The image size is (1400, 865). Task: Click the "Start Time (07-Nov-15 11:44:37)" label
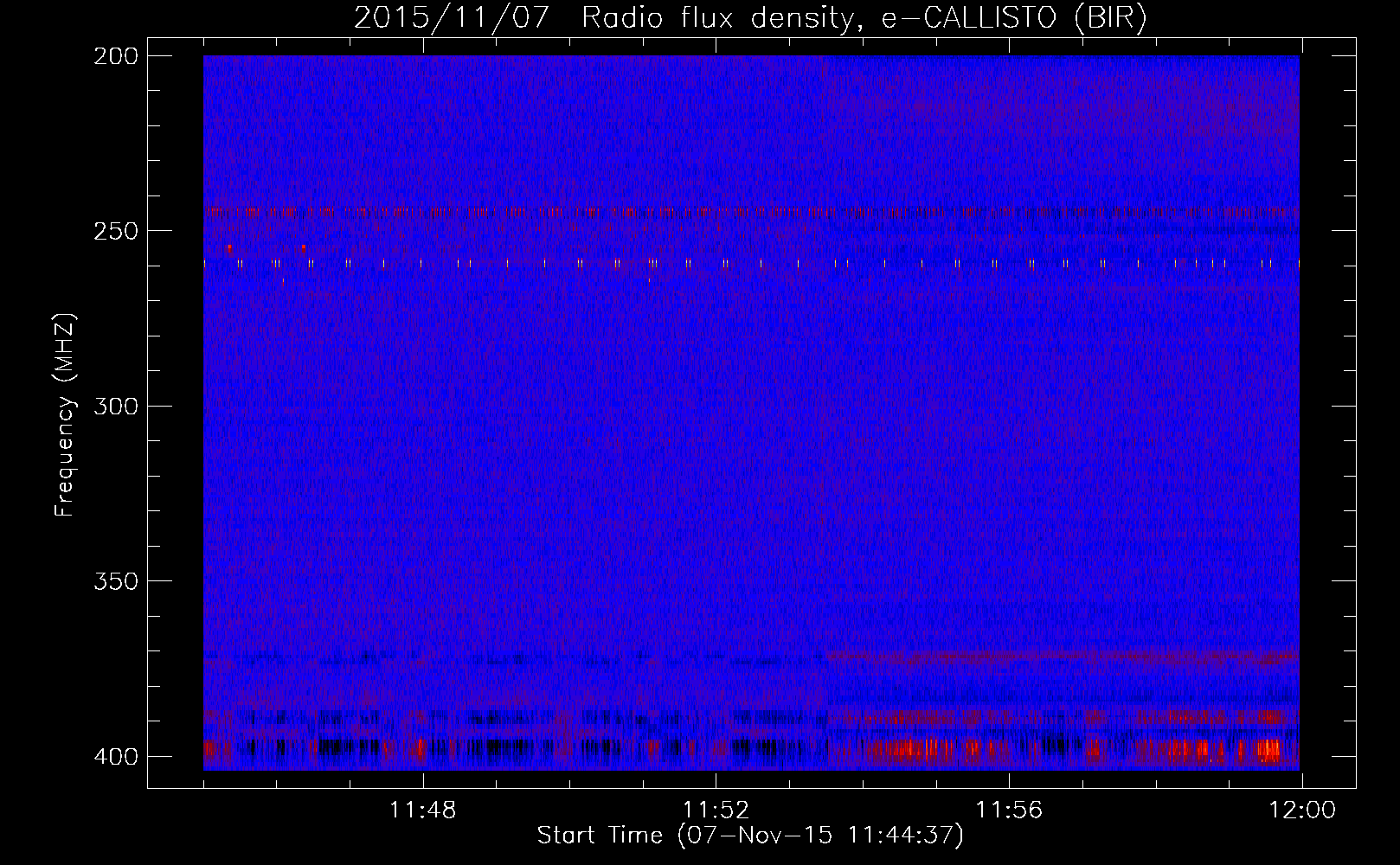[750, 836]
